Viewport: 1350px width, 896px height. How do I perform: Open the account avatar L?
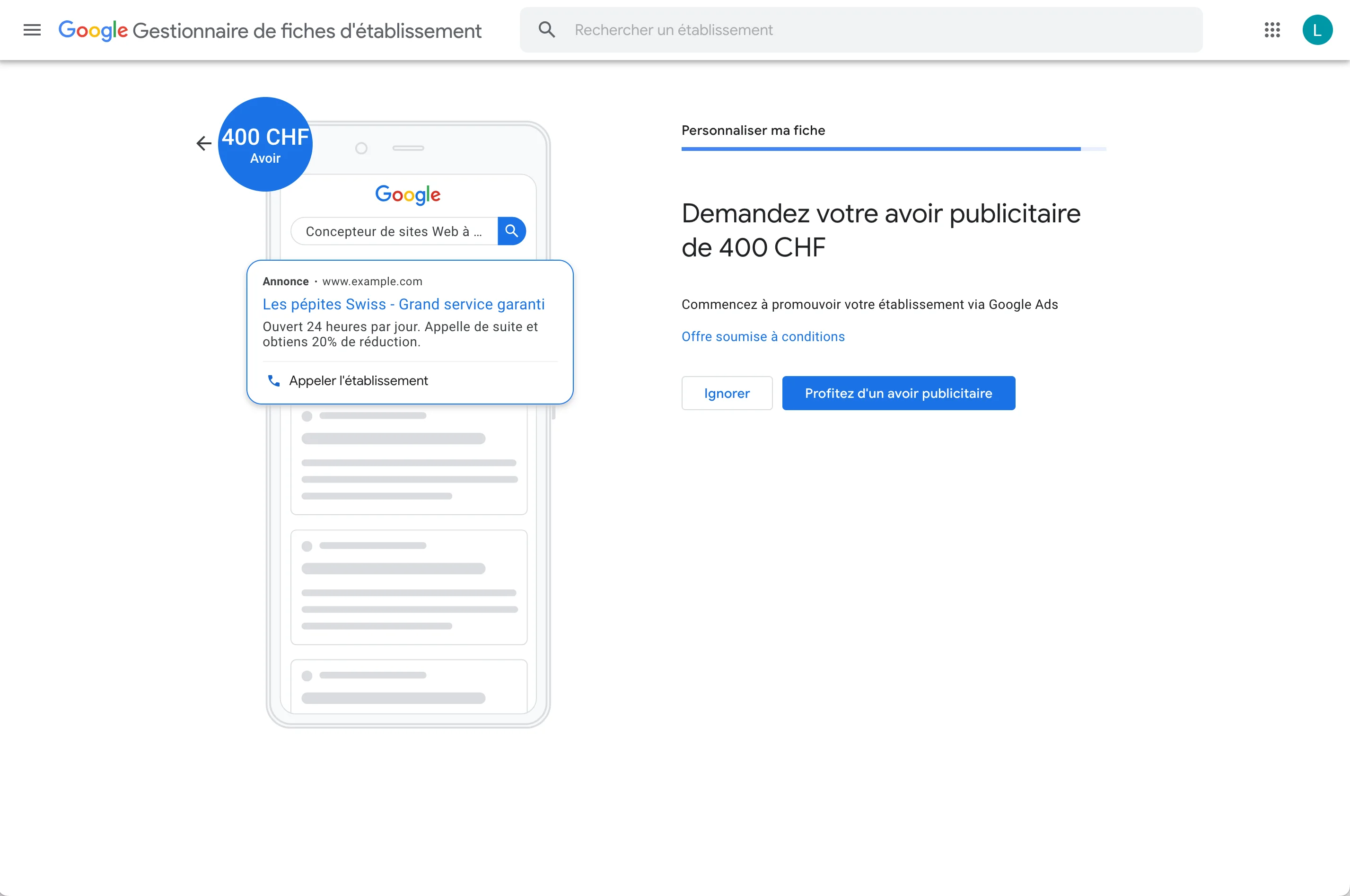click(1317, 30)
